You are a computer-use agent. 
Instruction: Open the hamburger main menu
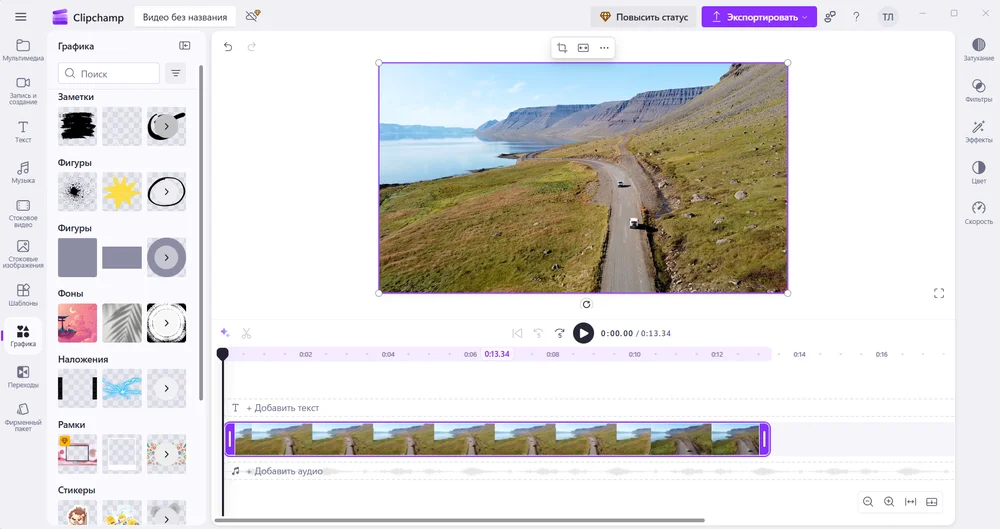[x=21, y=17]
